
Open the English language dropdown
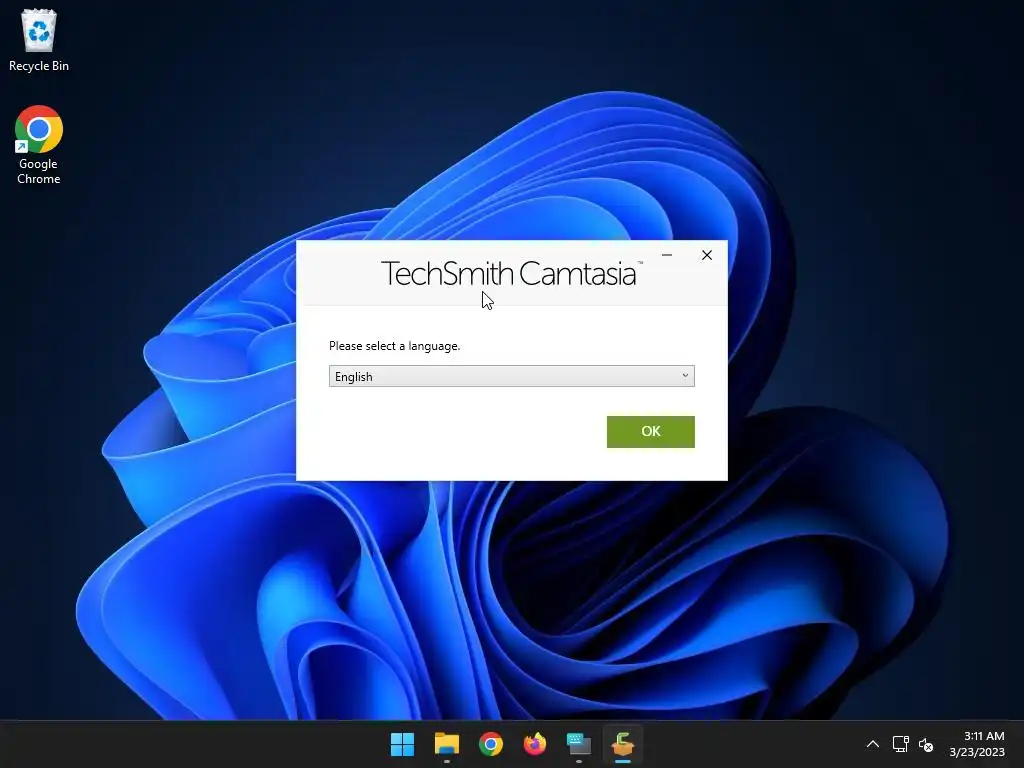pos(511,376)
